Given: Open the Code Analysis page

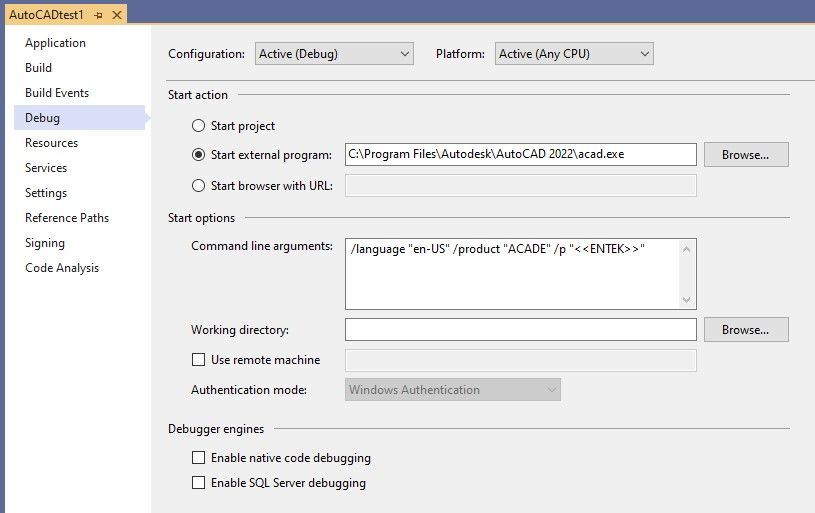Looking at the screenshot, I should click(x=62, y=268).
